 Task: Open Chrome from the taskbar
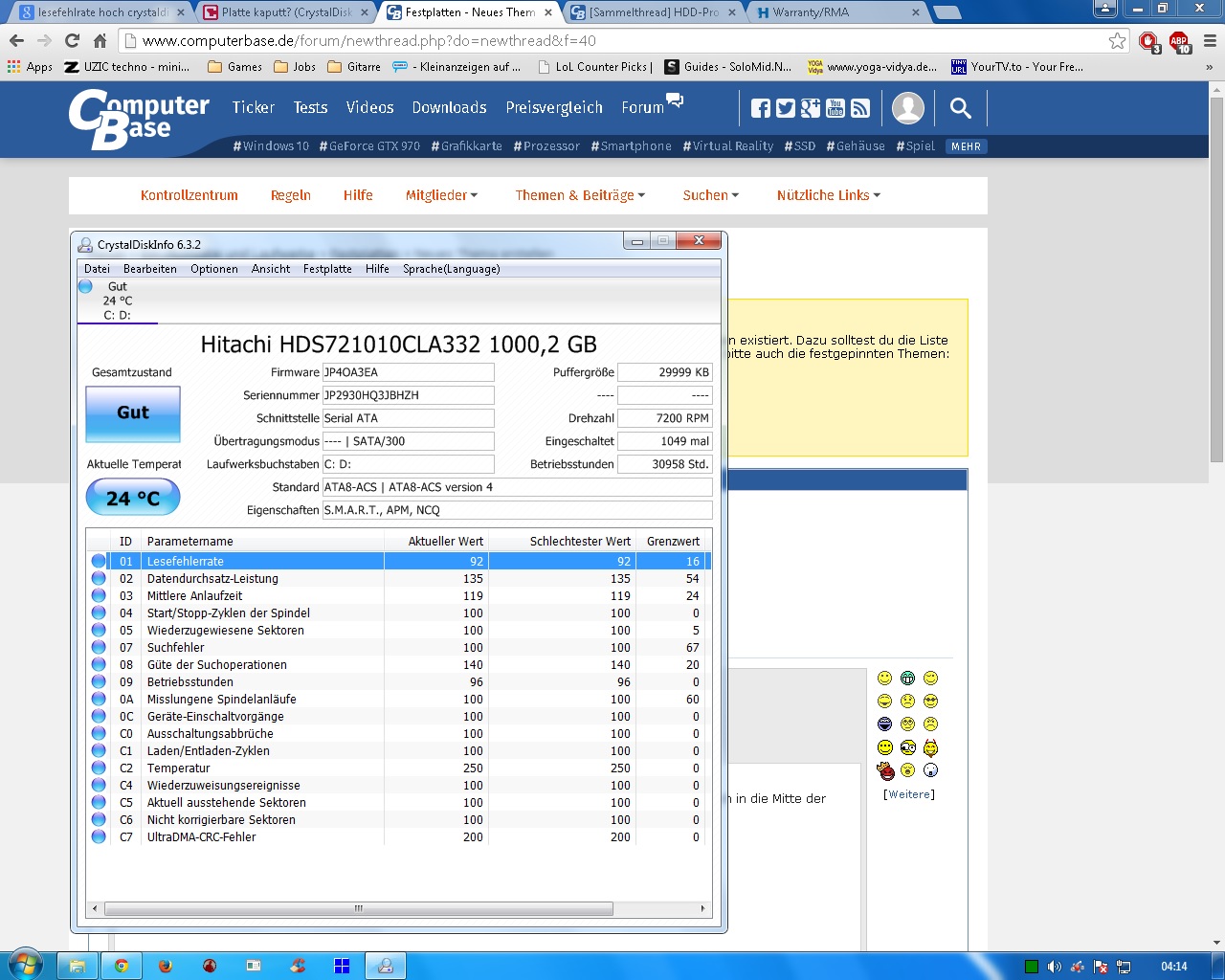(x=122, y=966)
